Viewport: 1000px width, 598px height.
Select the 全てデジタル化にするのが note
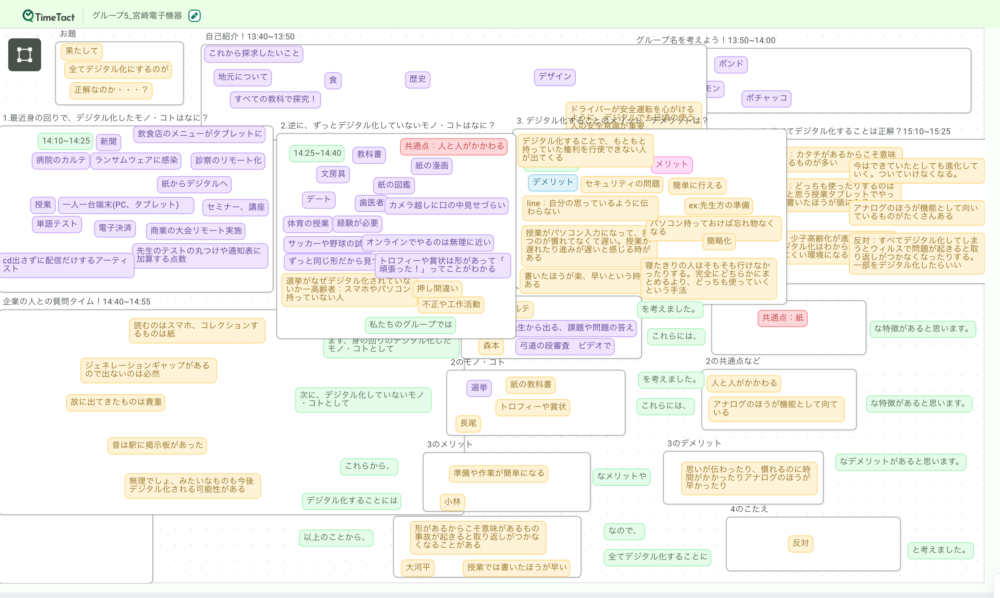tap(119, 69)
